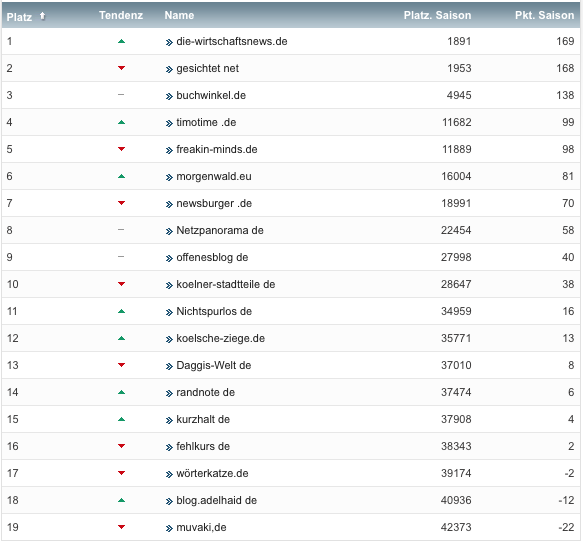Click neutral dash icon for Netzpanorama de
583x543 pixels.
tap(121, 230)
